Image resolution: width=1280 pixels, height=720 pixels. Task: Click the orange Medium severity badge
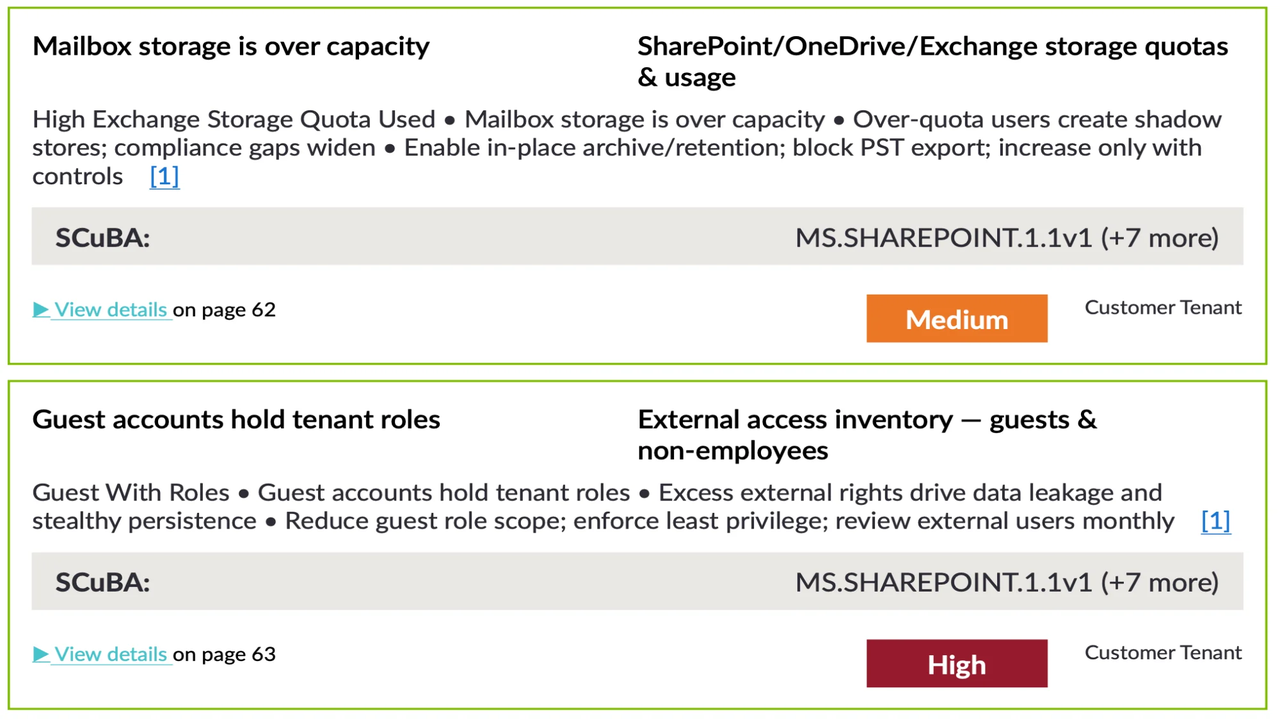pyautogui.click(x=956, y=319)
